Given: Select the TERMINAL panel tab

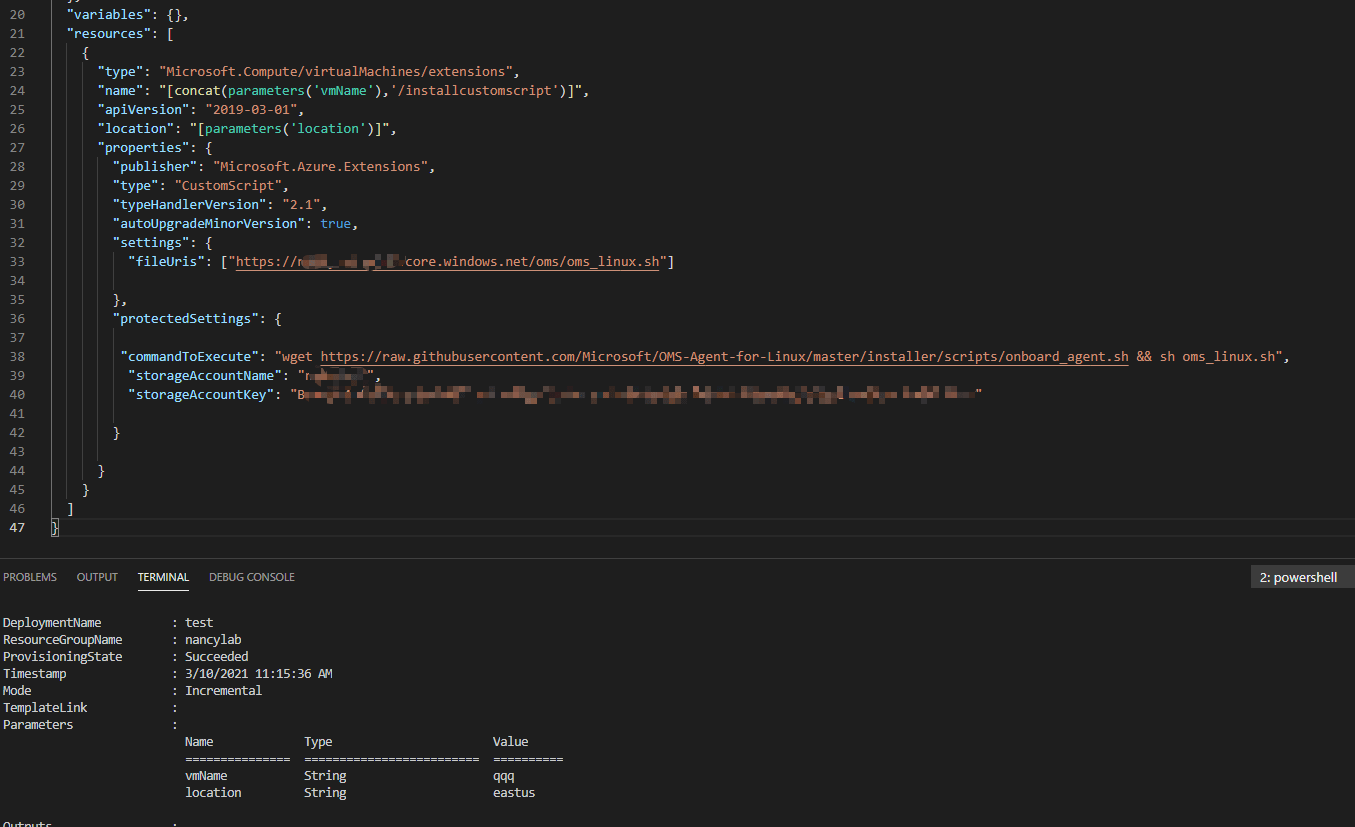Looking at the screenshot, I should [x=163, y=577].
